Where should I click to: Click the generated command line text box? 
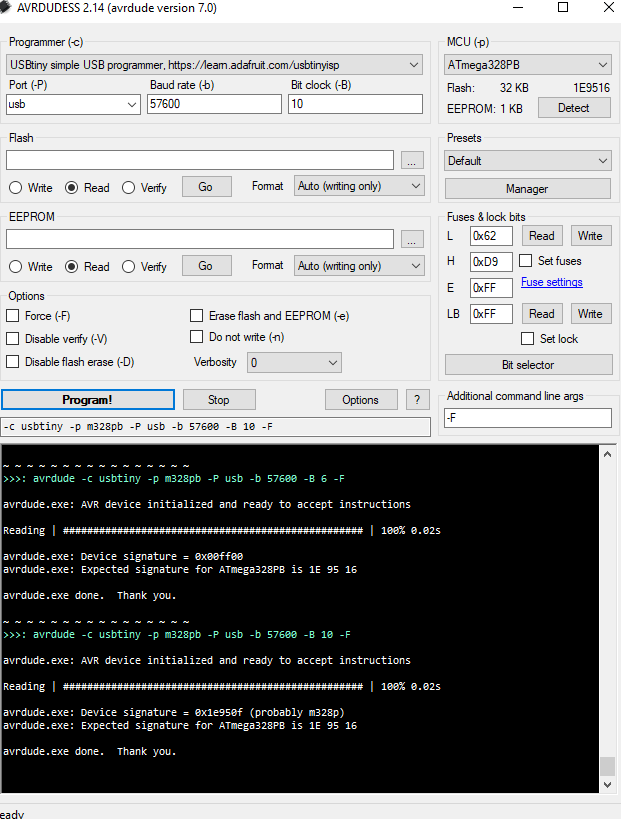pyautogui.click(x=216, y=427)
